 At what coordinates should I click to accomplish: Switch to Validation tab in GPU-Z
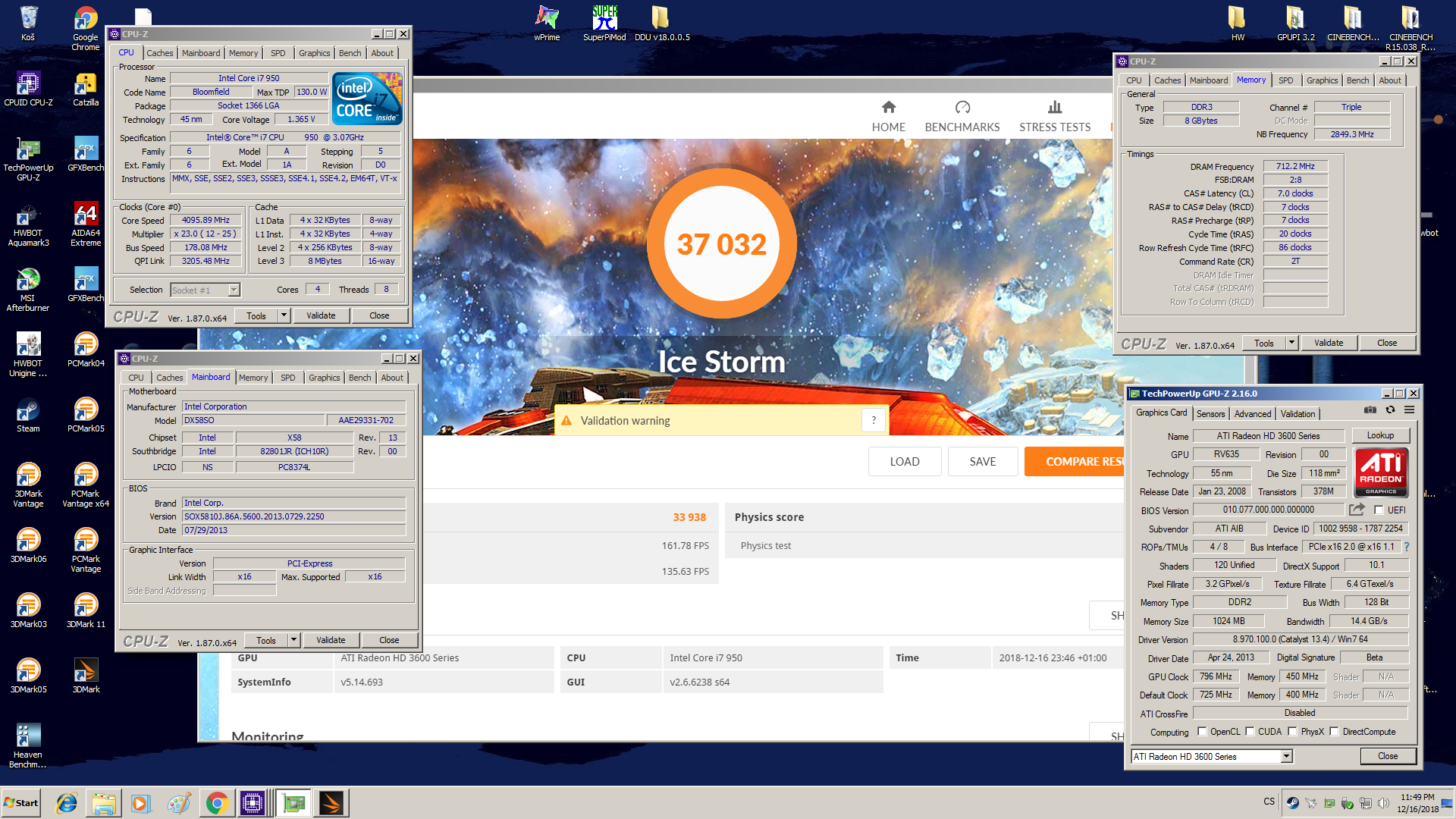[x=1298, y=413]
